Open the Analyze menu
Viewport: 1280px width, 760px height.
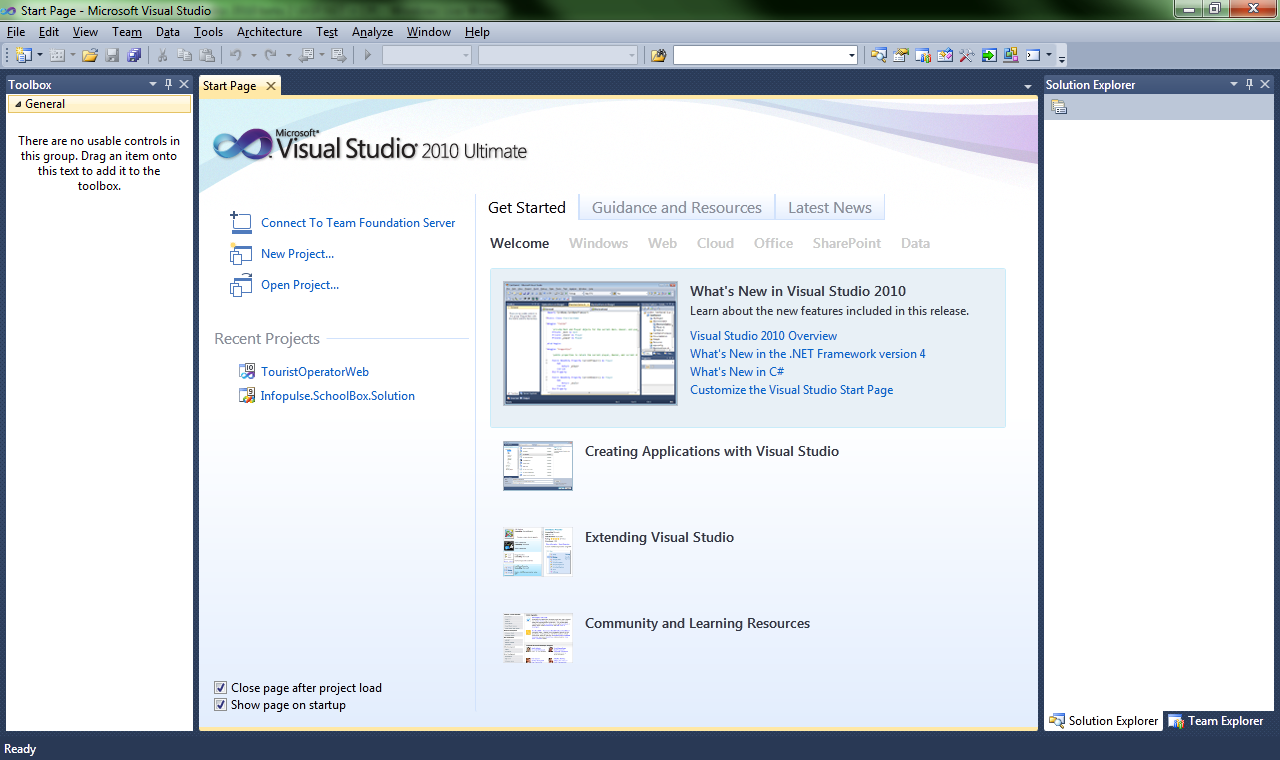372,32
